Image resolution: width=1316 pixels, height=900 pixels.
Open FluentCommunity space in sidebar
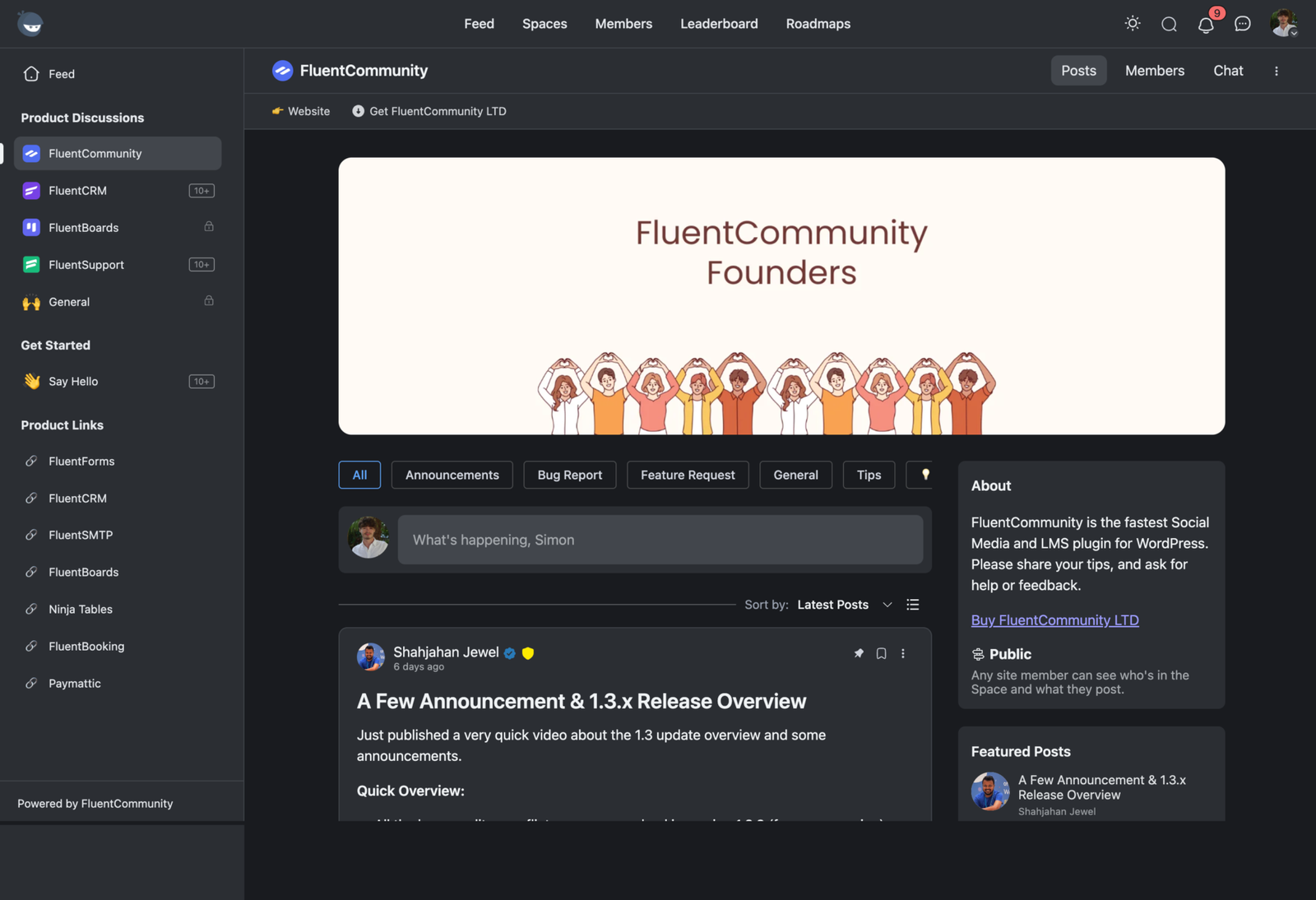click(118, 154)
